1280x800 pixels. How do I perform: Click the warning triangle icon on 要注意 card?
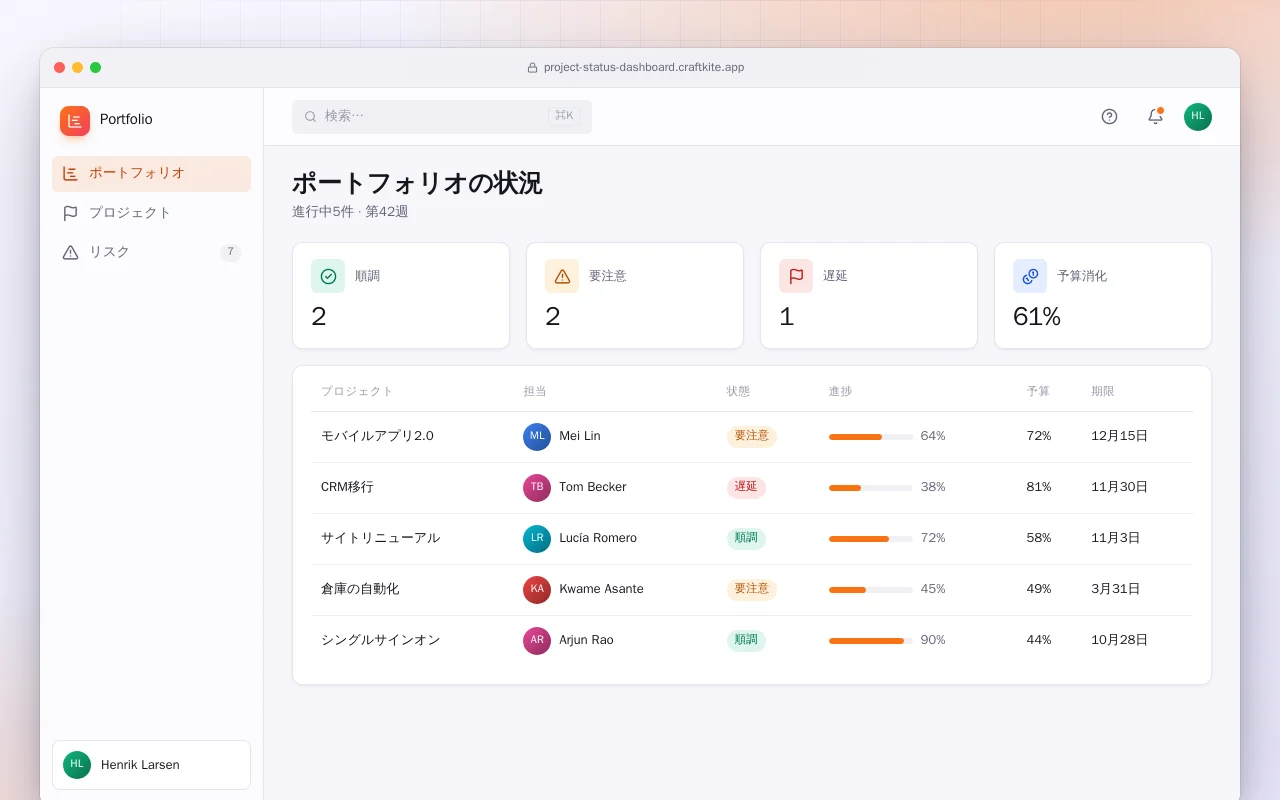(x=562, y=276)
